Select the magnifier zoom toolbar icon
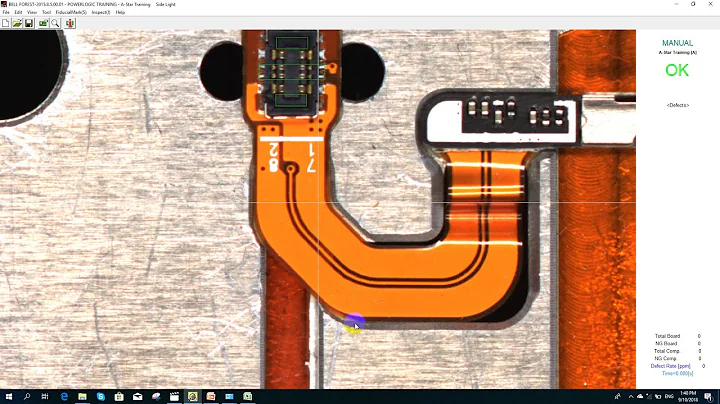 tap(56, 23)
